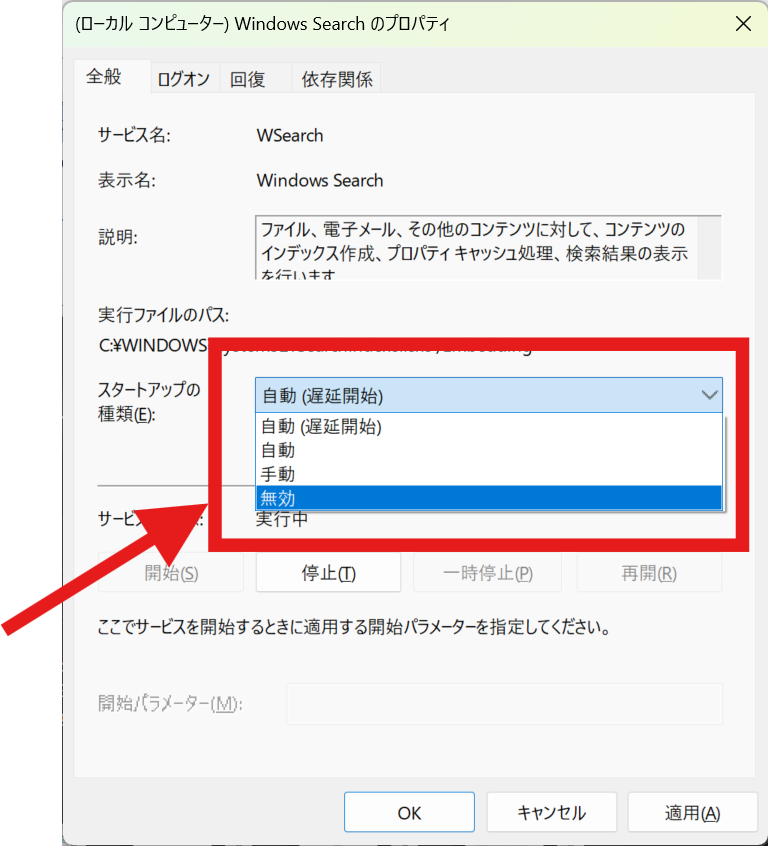
Task: Click the 実行ファイルのパス label
Action: point(164,315)
